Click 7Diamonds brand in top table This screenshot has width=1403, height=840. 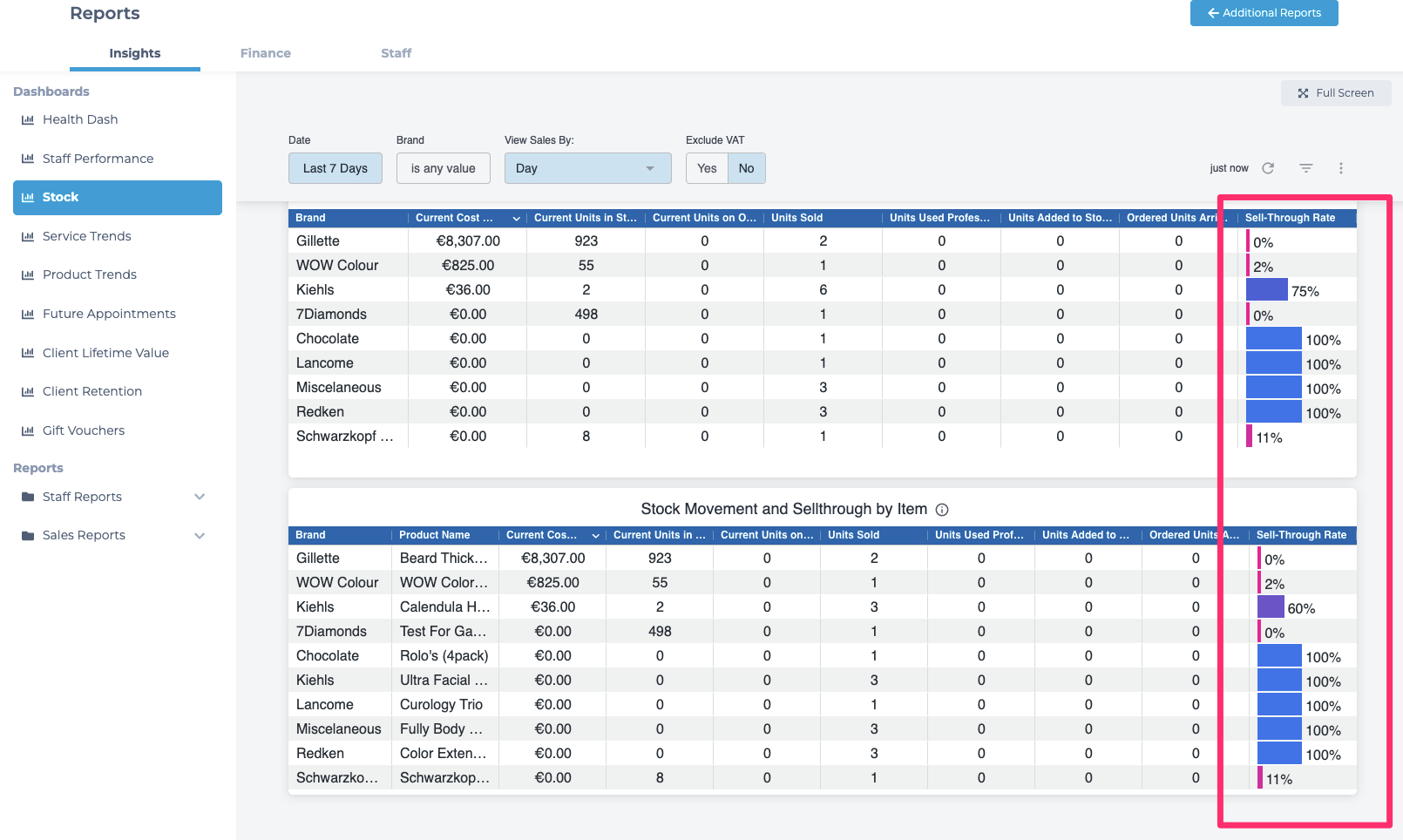(x=331, y=315)
